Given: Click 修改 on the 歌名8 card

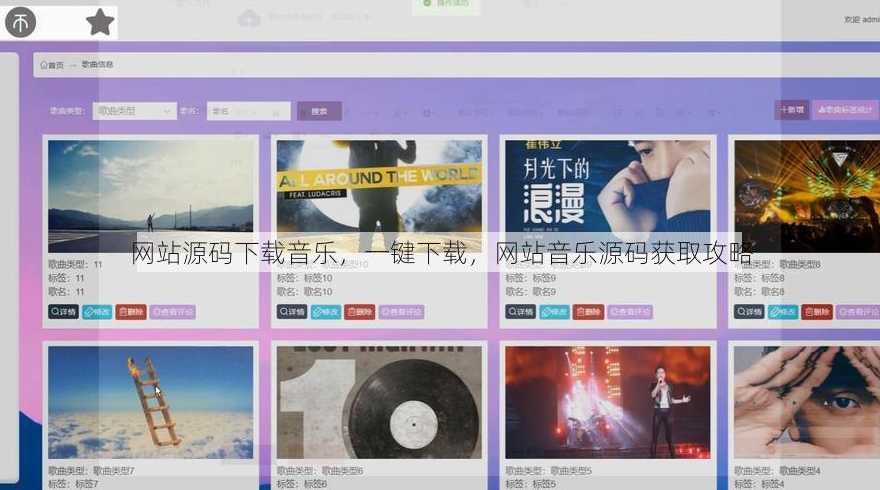Looking at the screenshot, I should (x=782, y=312).
